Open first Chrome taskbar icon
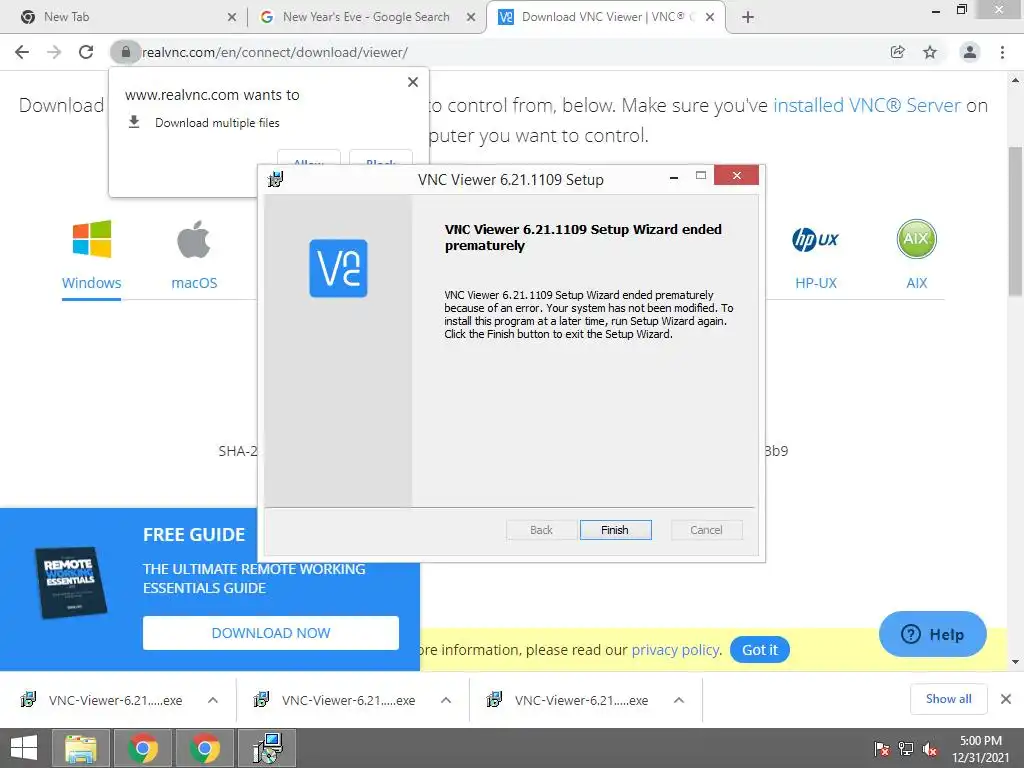 tap(142, 748)
